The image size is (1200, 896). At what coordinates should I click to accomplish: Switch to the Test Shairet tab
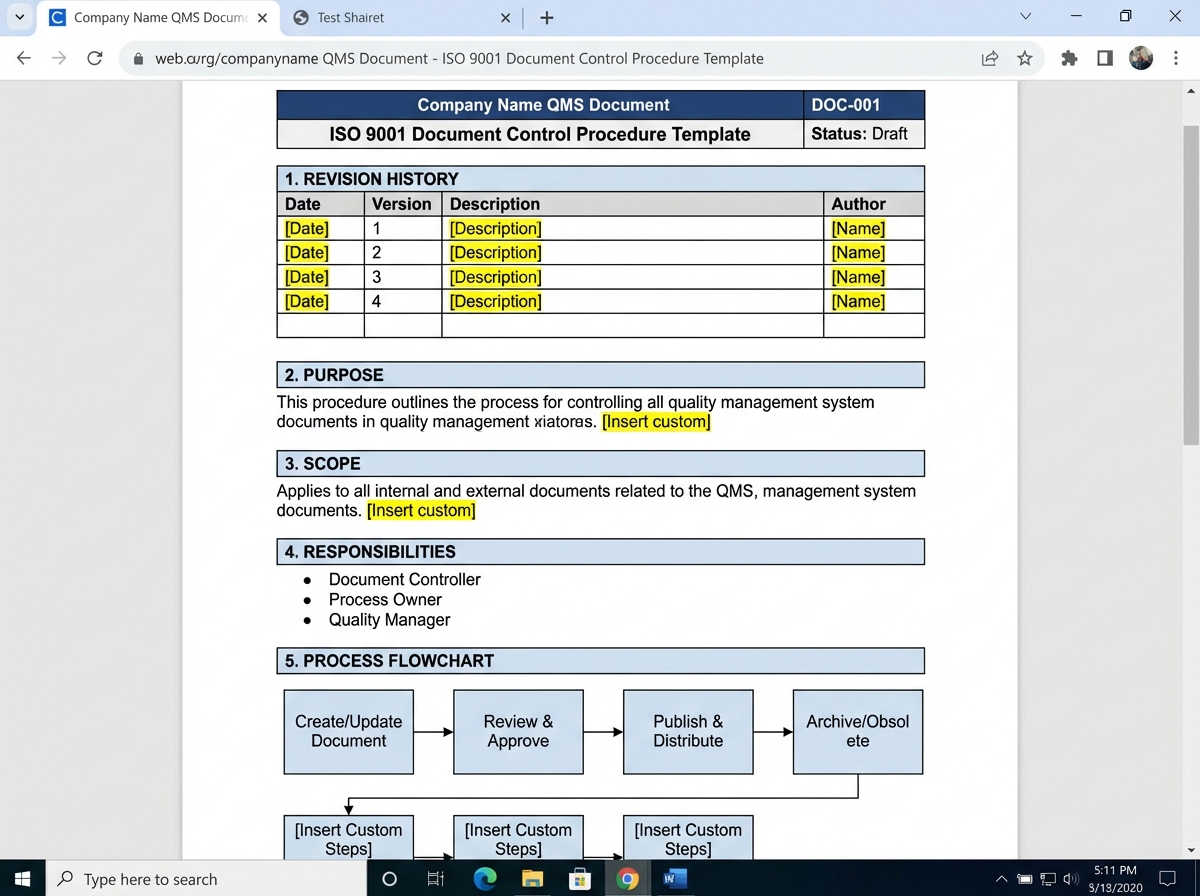coord(403,18)
